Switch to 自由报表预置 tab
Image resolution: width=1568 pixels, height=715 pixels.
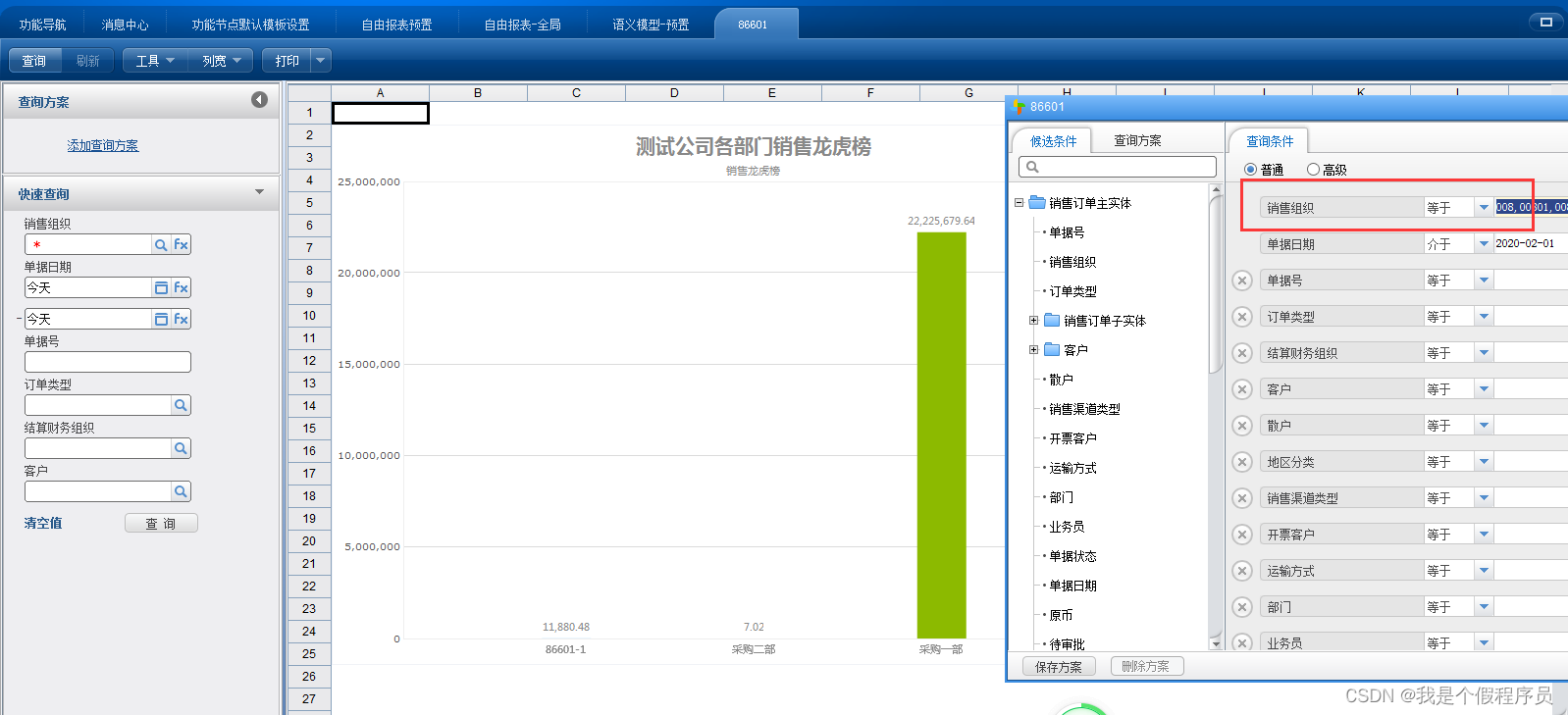396,25
